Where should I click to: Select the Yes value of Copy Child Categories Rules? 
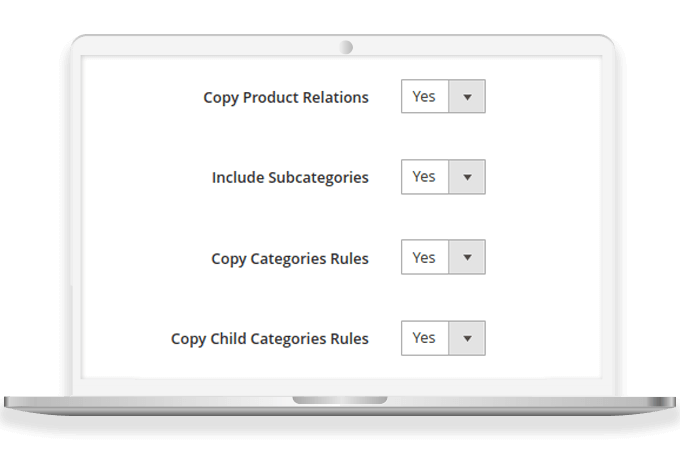(425, 338)
